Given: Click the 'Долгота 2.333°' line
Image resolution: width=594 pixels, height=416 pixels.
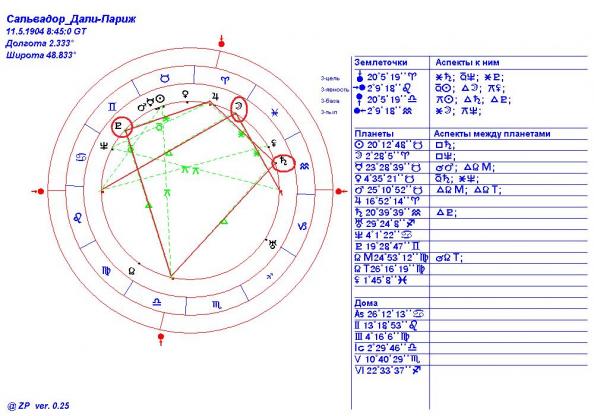Looking at the screenshot, I should [40, 43].
